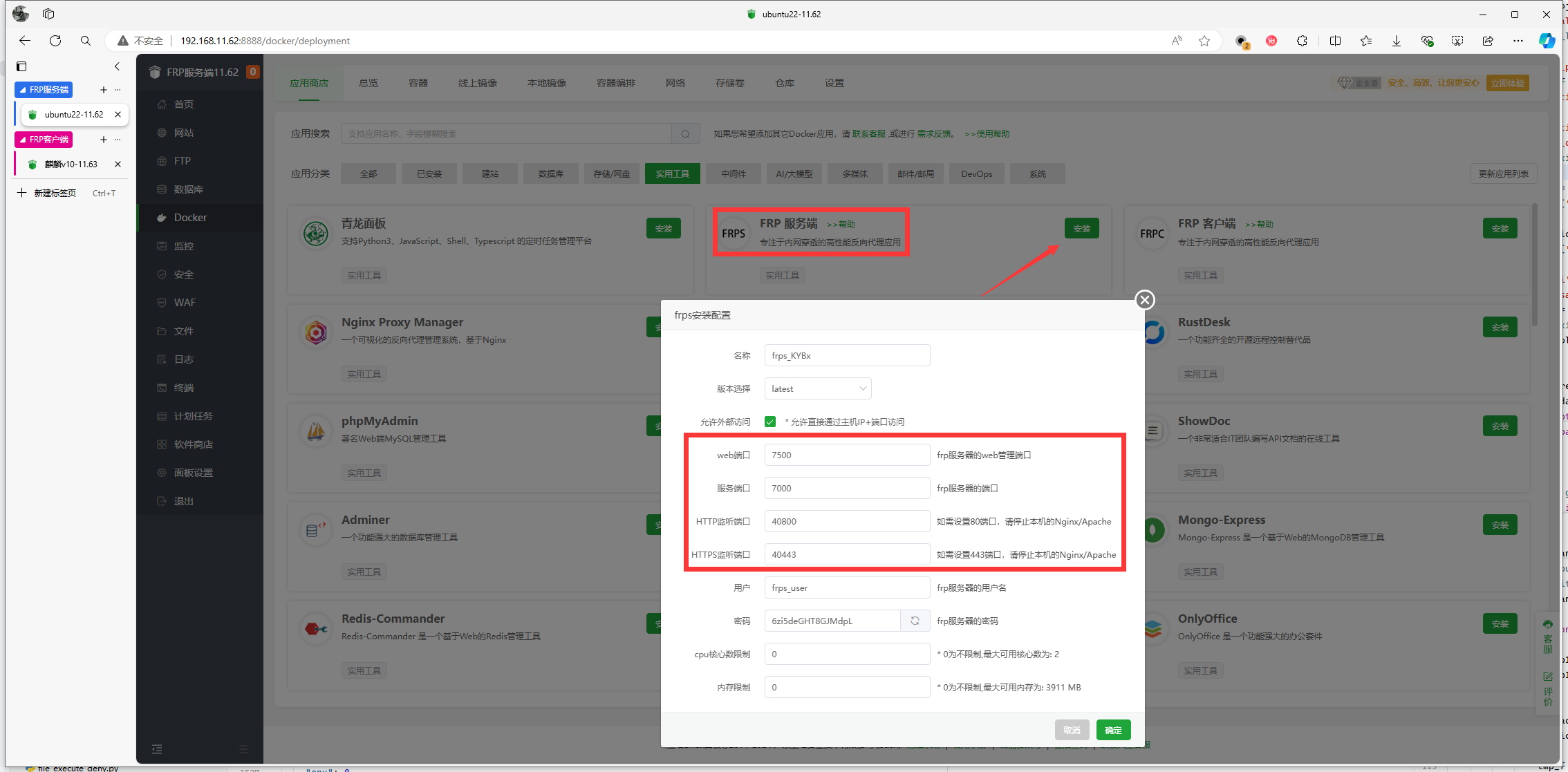Close the 麒麟v10-11.63 tab
Image resolution: width=1568 pixels, height=772 pixels.
coord(118,164)
